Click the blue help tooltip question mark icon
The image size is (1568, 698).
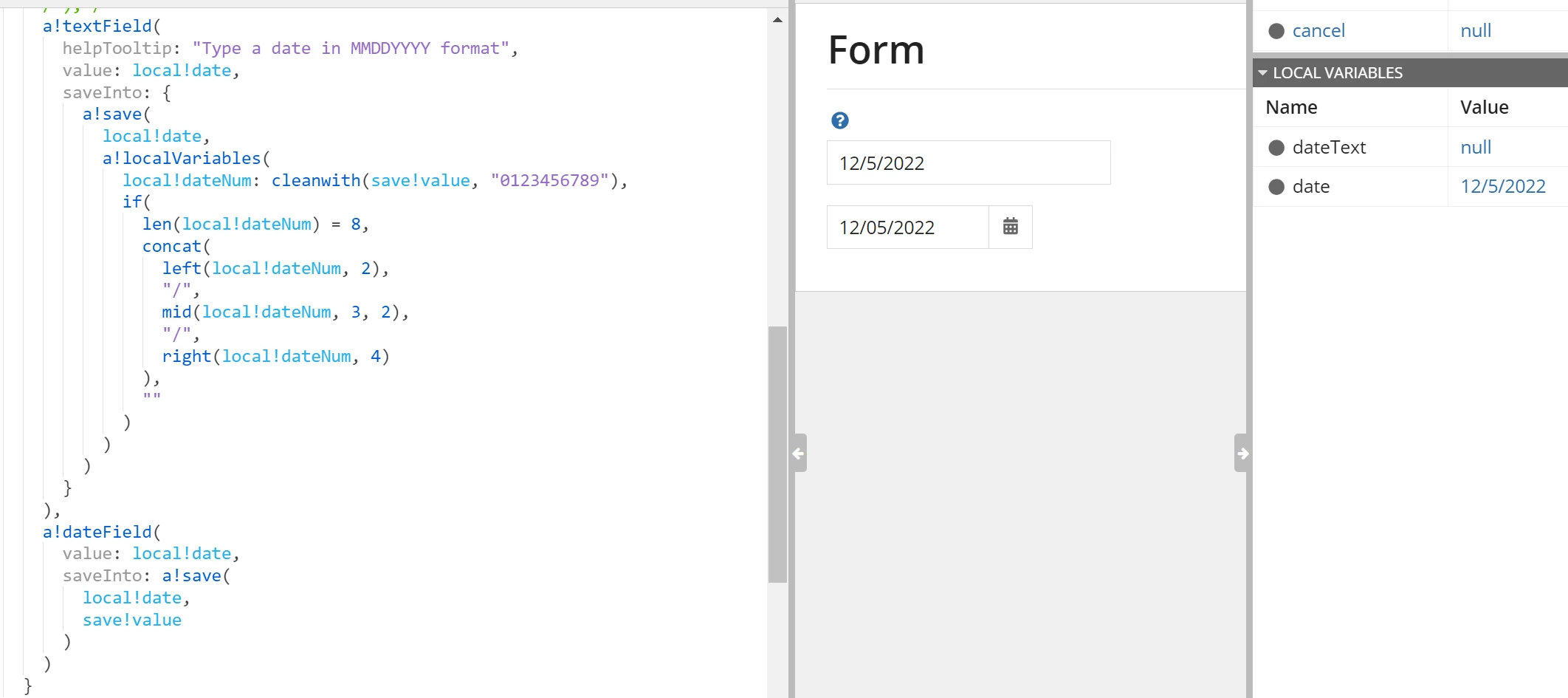point(839,120)
